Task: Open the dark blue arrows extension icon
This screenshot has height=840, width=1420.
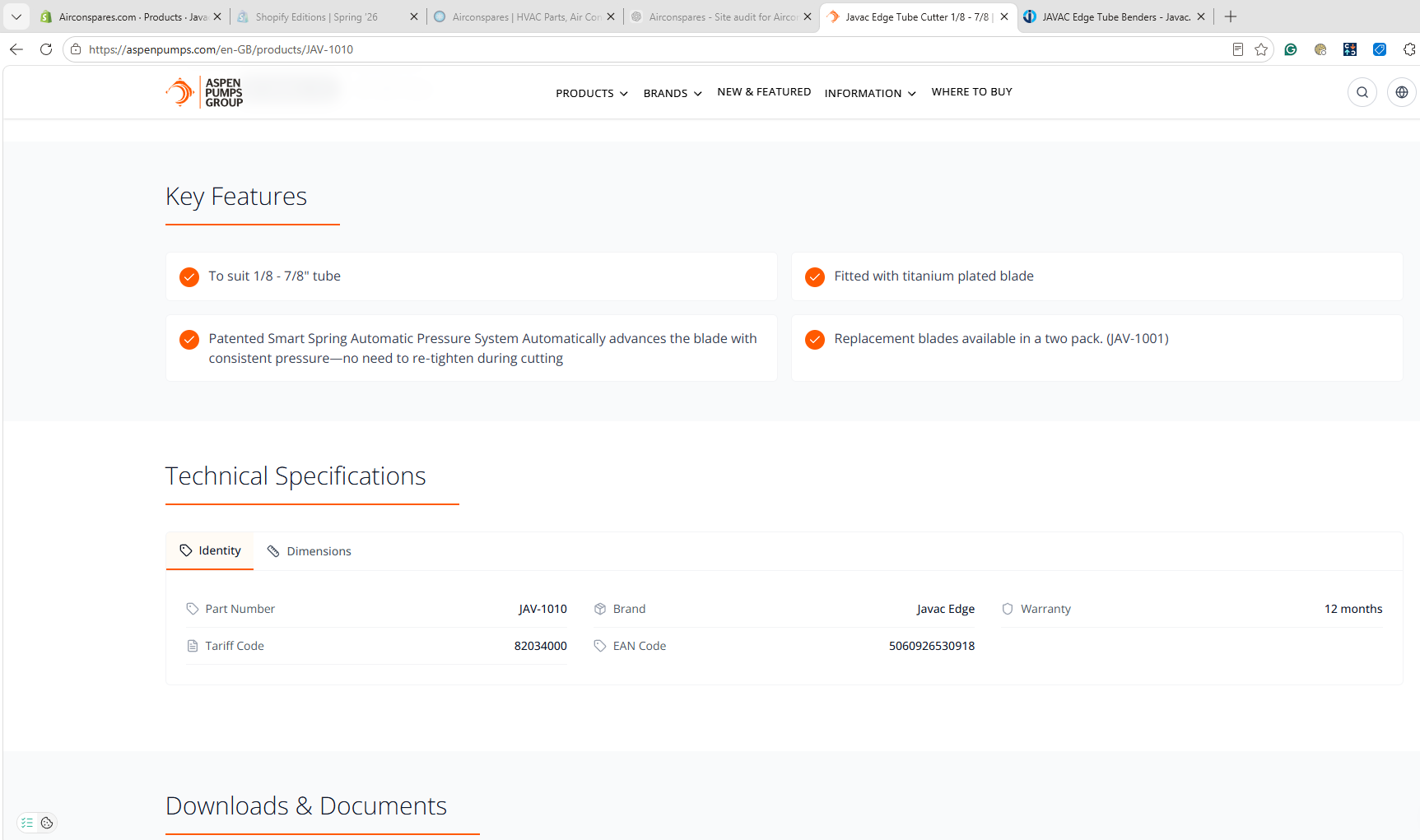Action: 1350,49
